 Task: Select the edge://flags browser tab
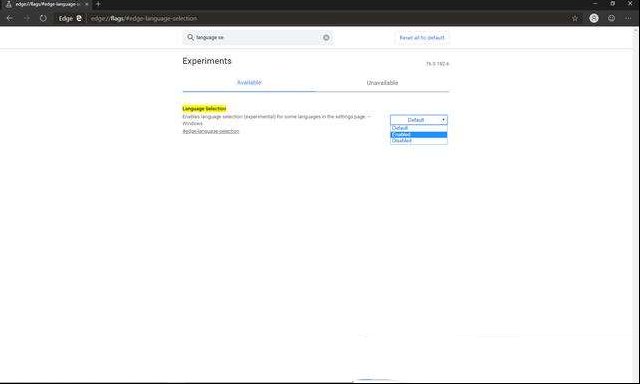47,4
